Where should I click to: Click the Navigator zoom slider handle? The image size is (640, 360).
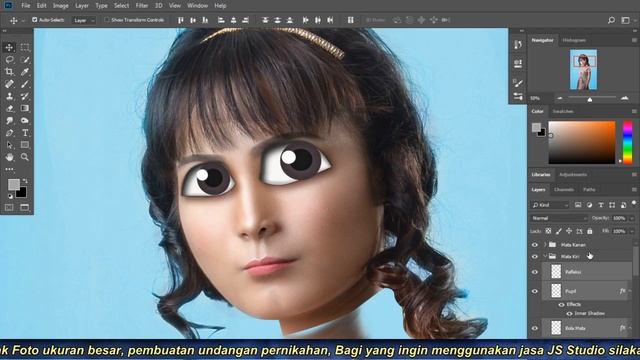tap(589, 99)
